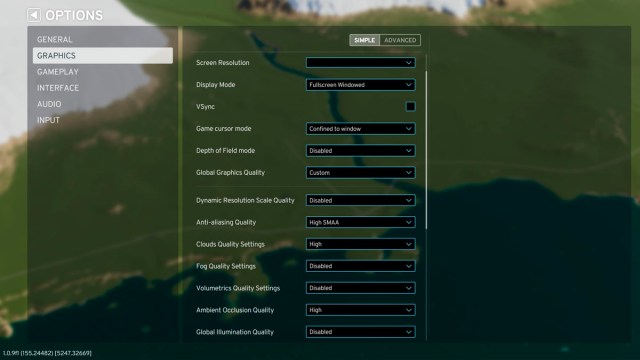The image size is (640, 360).
Task: Click the settings list vertical scrollbar
Action: [x=427, y=150]
